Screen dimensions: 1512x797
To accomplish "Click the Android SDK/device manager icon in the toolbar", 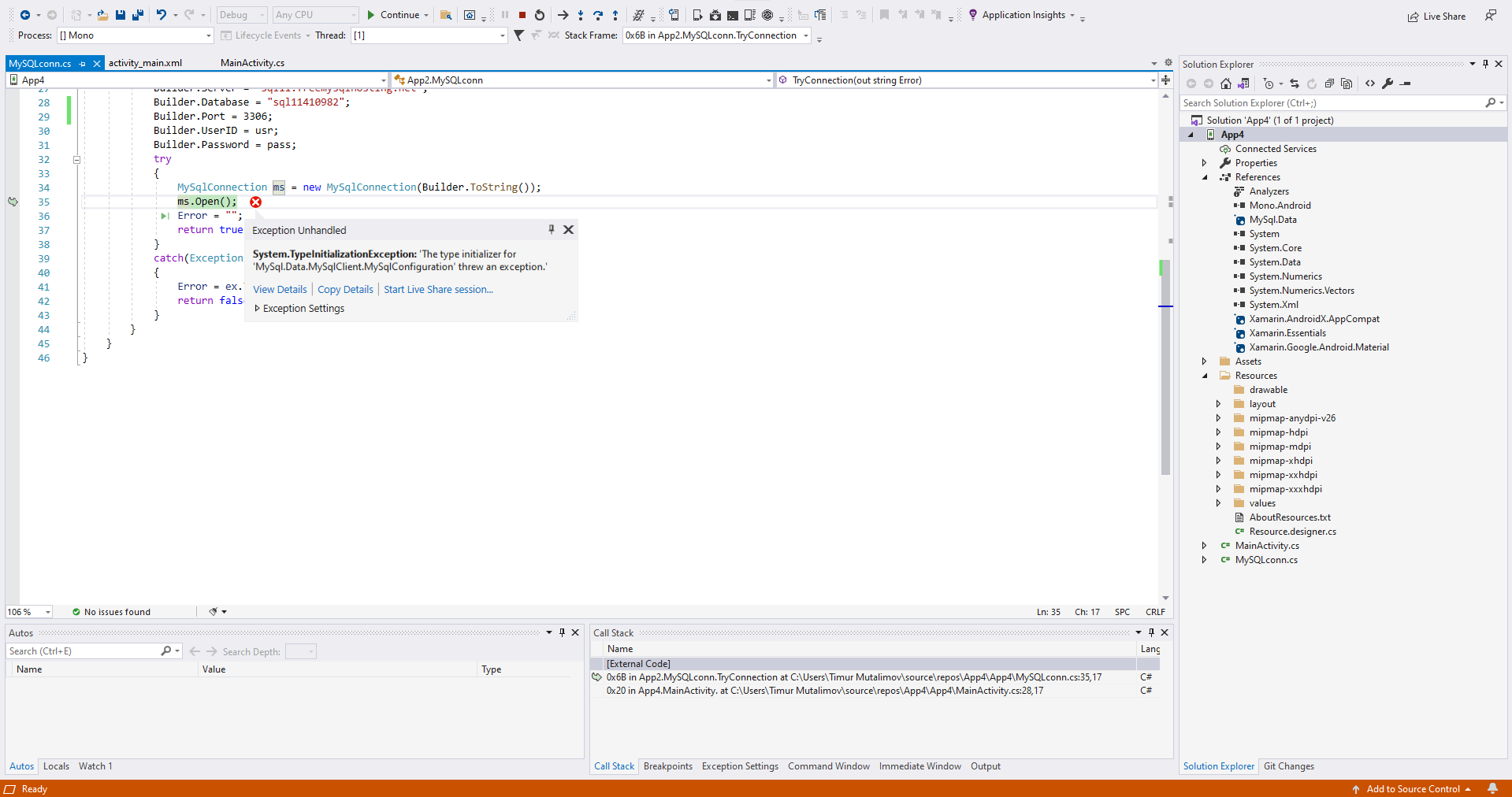I will pyautogui.click(x=715, y=15).
